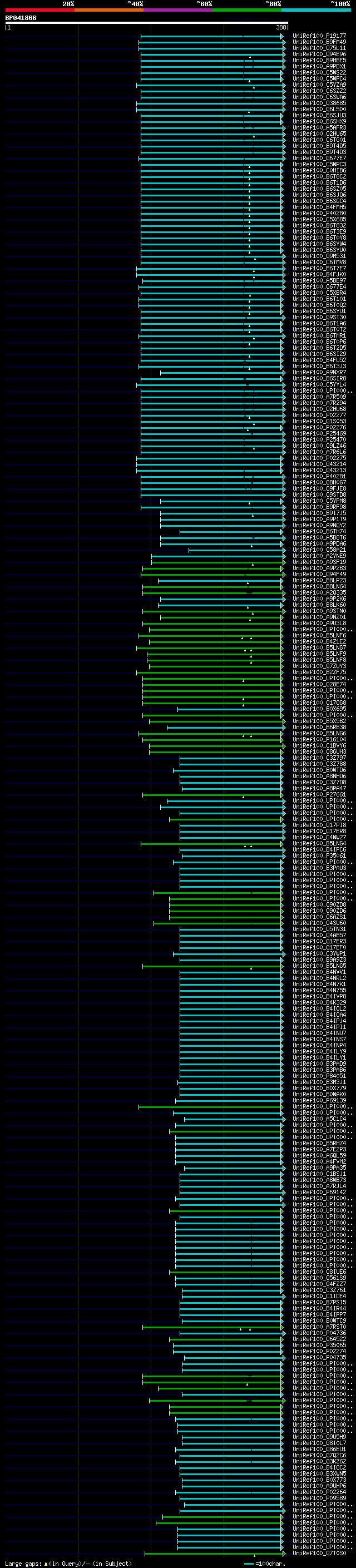Viewport: 356px width, 1568px height.
Task: Open the hit UniRef100_B5LNF6
Action: (319, 635)
